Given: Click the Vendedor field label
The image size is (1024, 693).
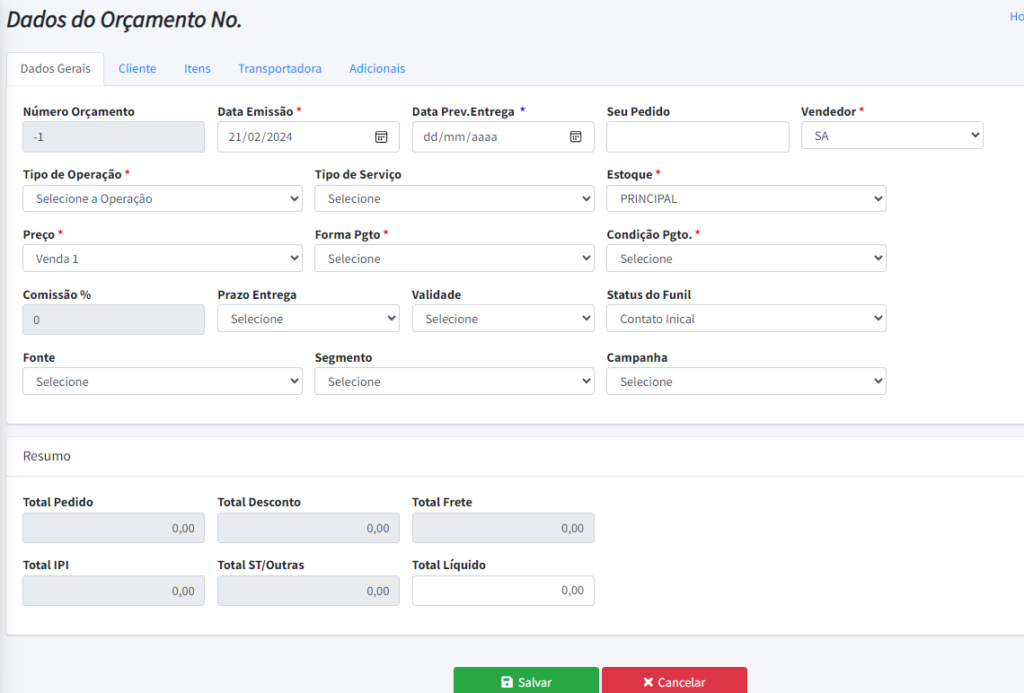Looking at the screenshot, I should pos(828,112).
